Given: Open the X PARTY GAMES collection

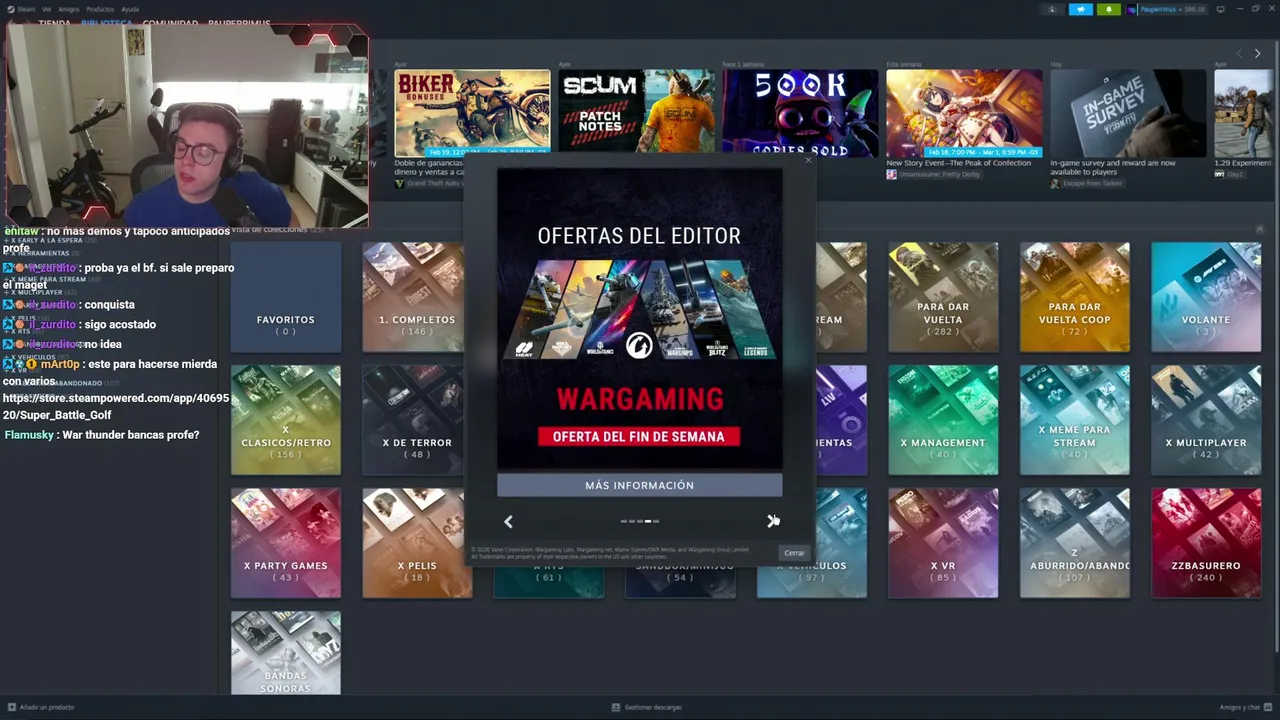Looking at the screenshot, I should click(x=286, y=543).
